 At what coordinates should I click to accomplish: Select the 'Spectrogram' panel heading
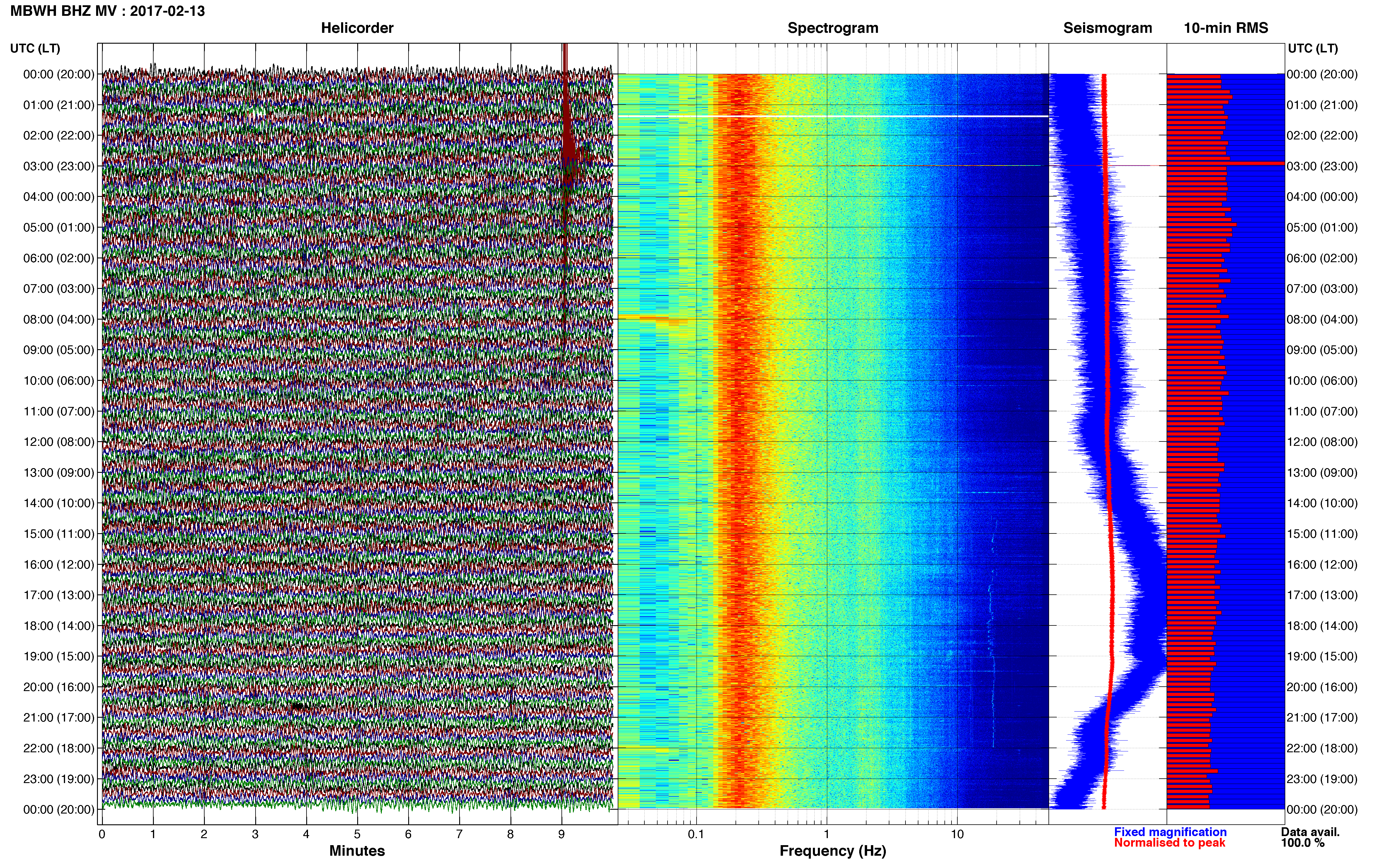(833, 28)
